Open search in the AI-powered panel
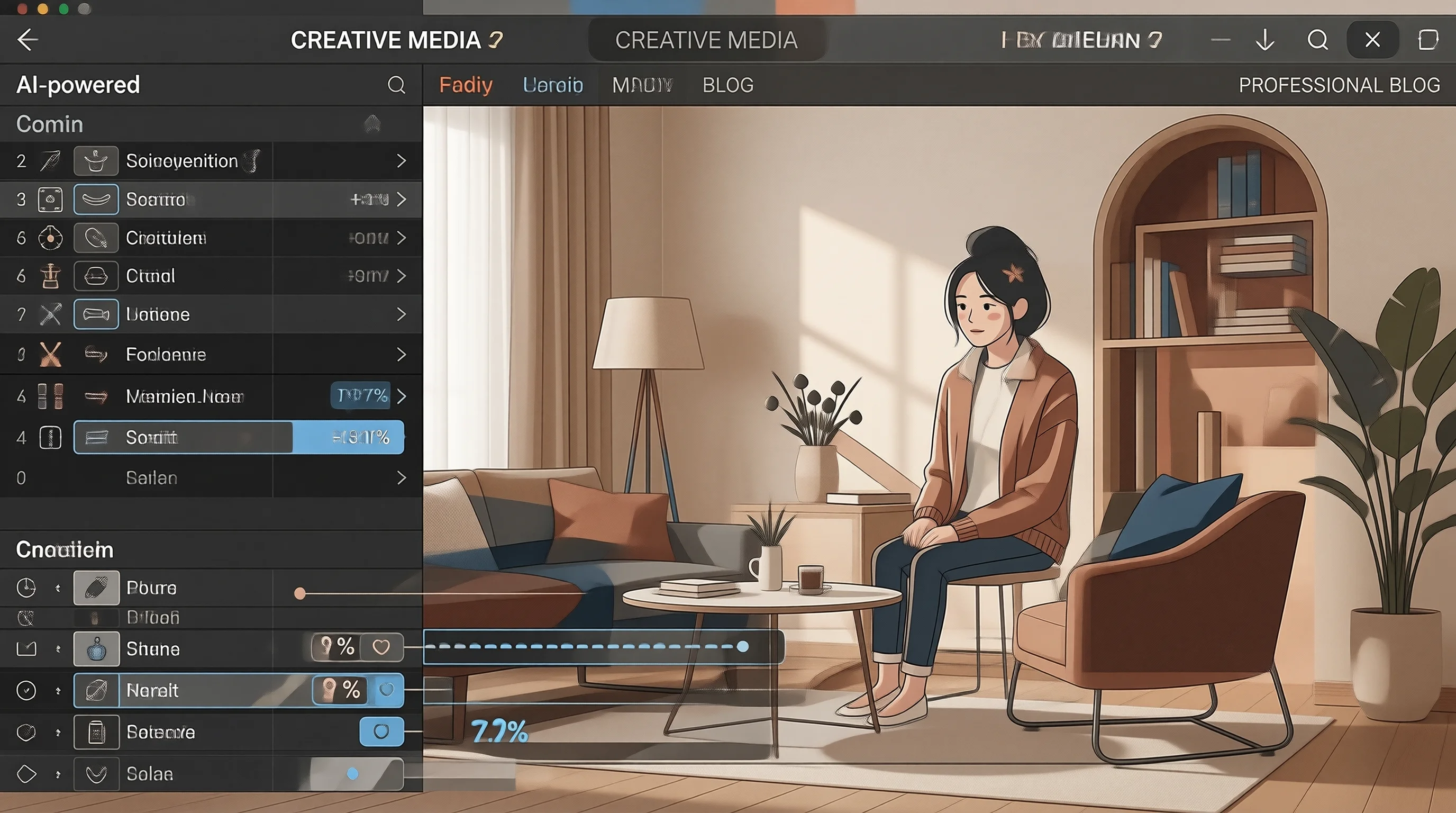 (x=396, y=85)
